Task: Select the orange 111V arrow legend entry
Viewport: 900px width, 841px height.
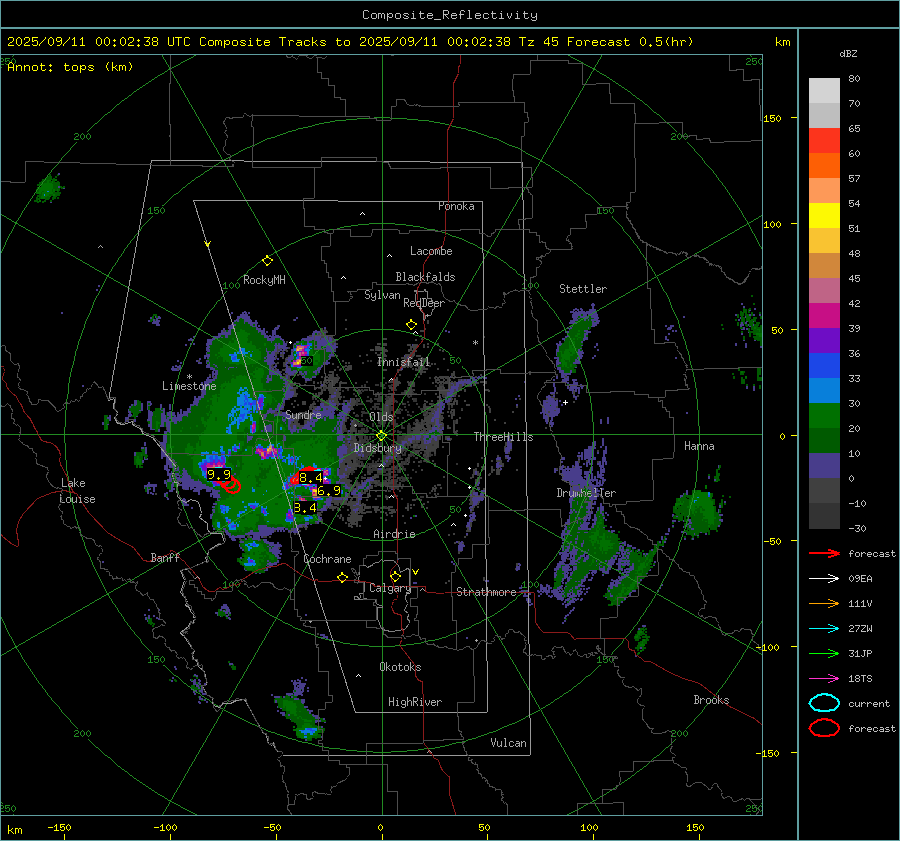Action: (824, 603)
